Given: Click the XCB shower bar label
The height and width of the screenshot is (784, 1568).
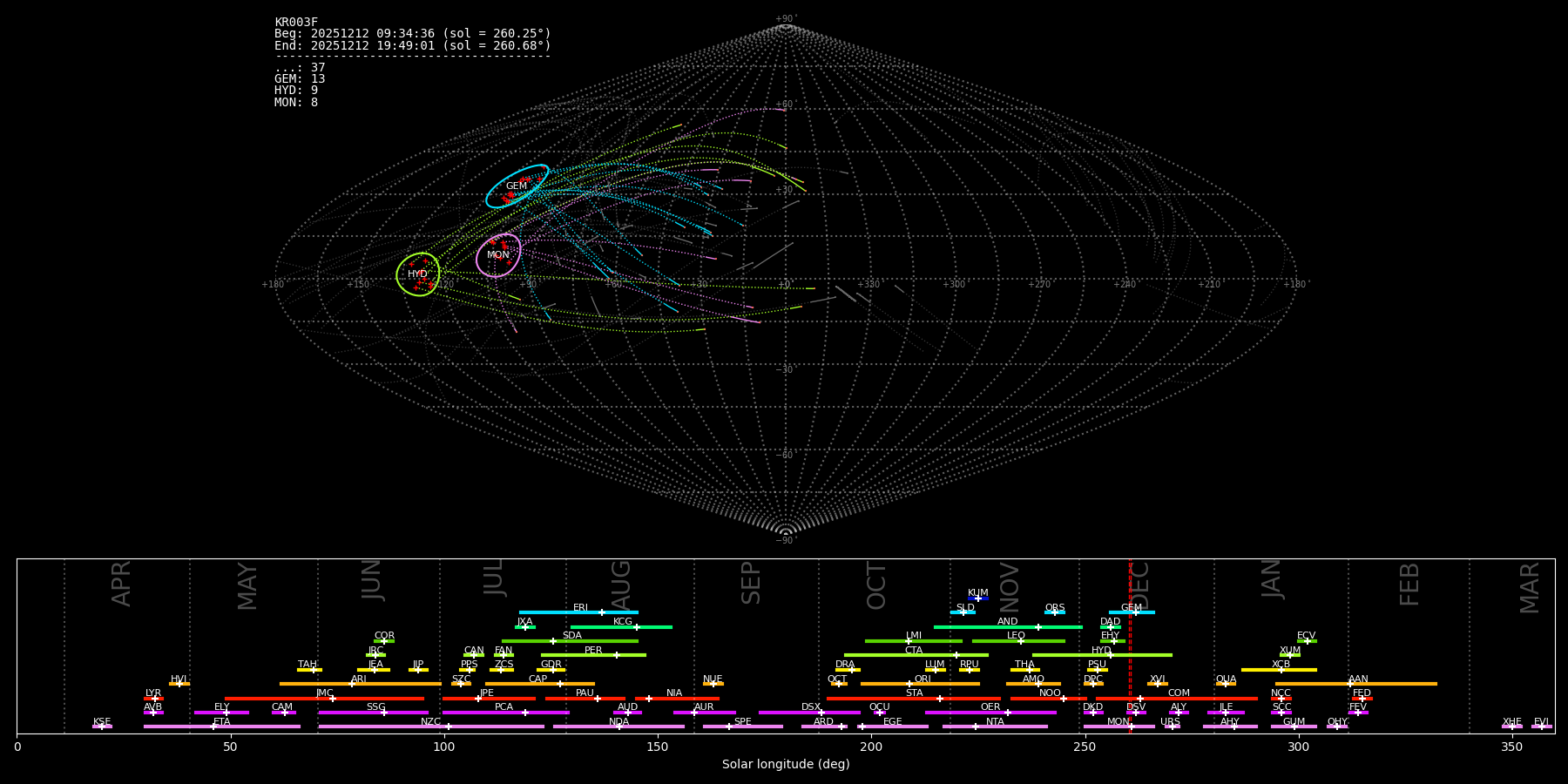Looking at the screenshot, I should 1281,665.
